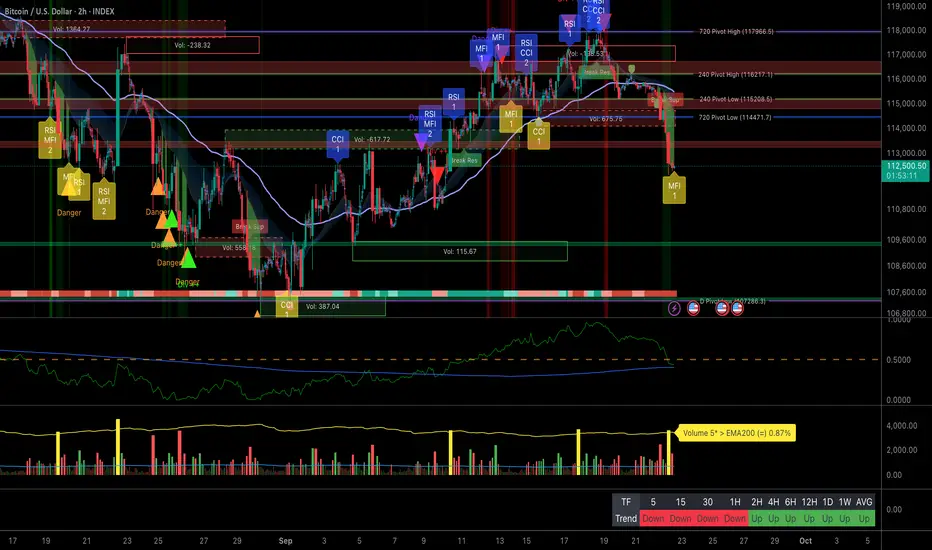
Task: Click 11 on the time axis
Action: 461,541
